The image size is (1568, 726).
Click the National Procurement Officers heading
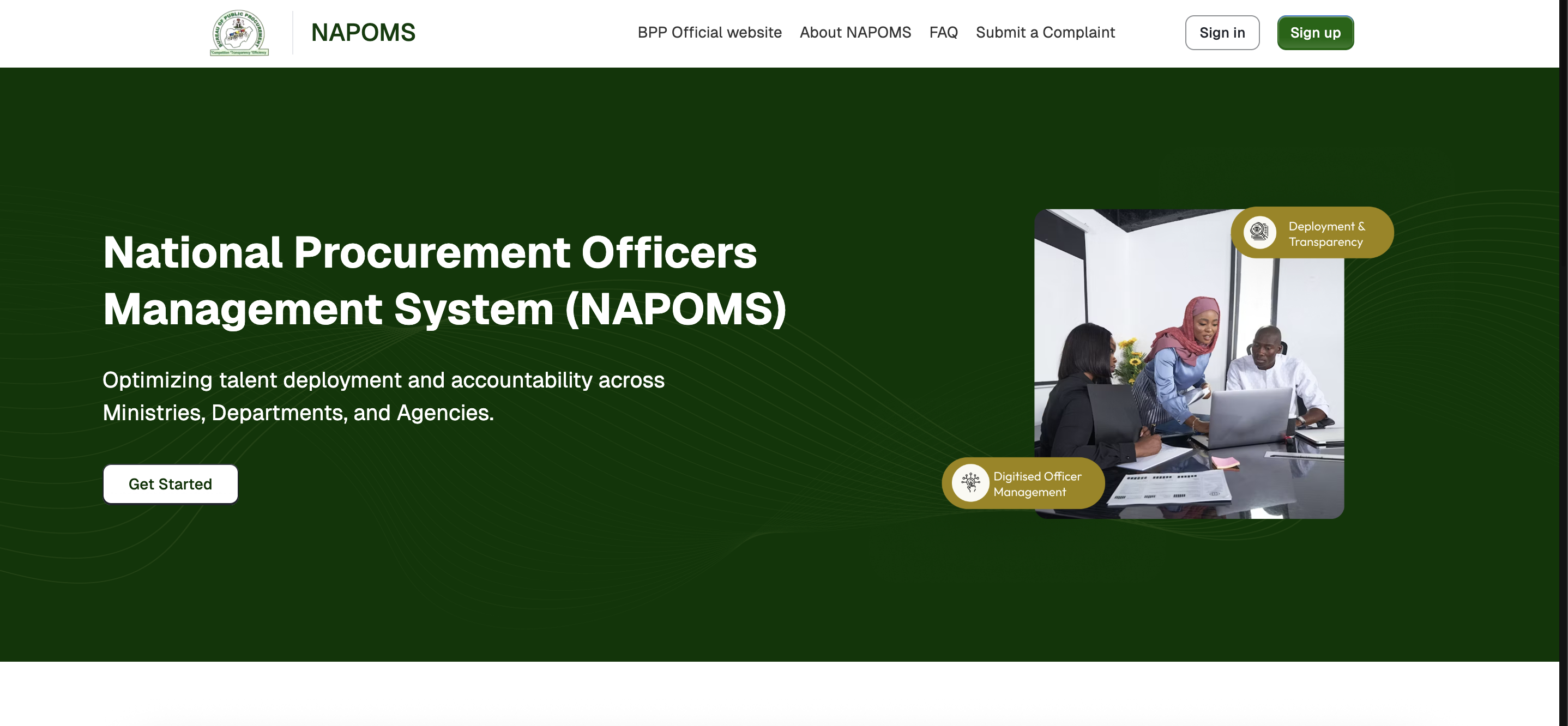coord(444,280)
